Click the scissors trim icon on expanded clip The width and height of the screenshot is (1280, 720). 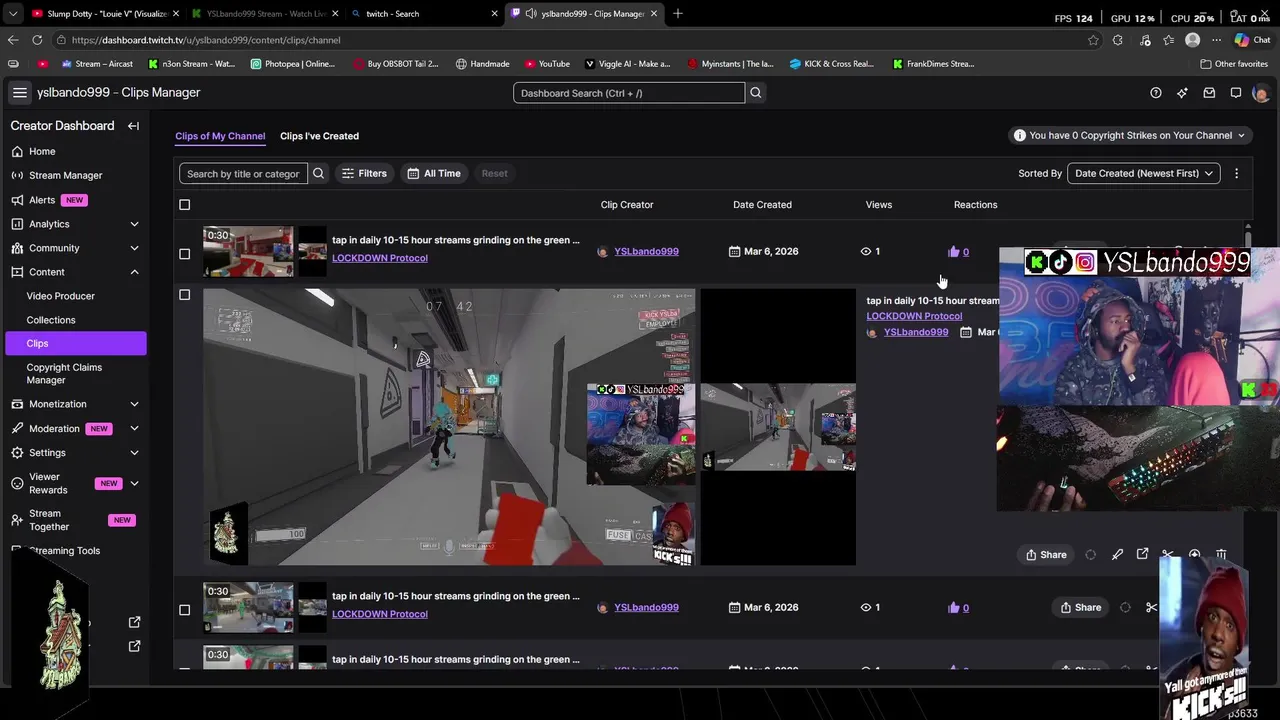[1168, 555]
